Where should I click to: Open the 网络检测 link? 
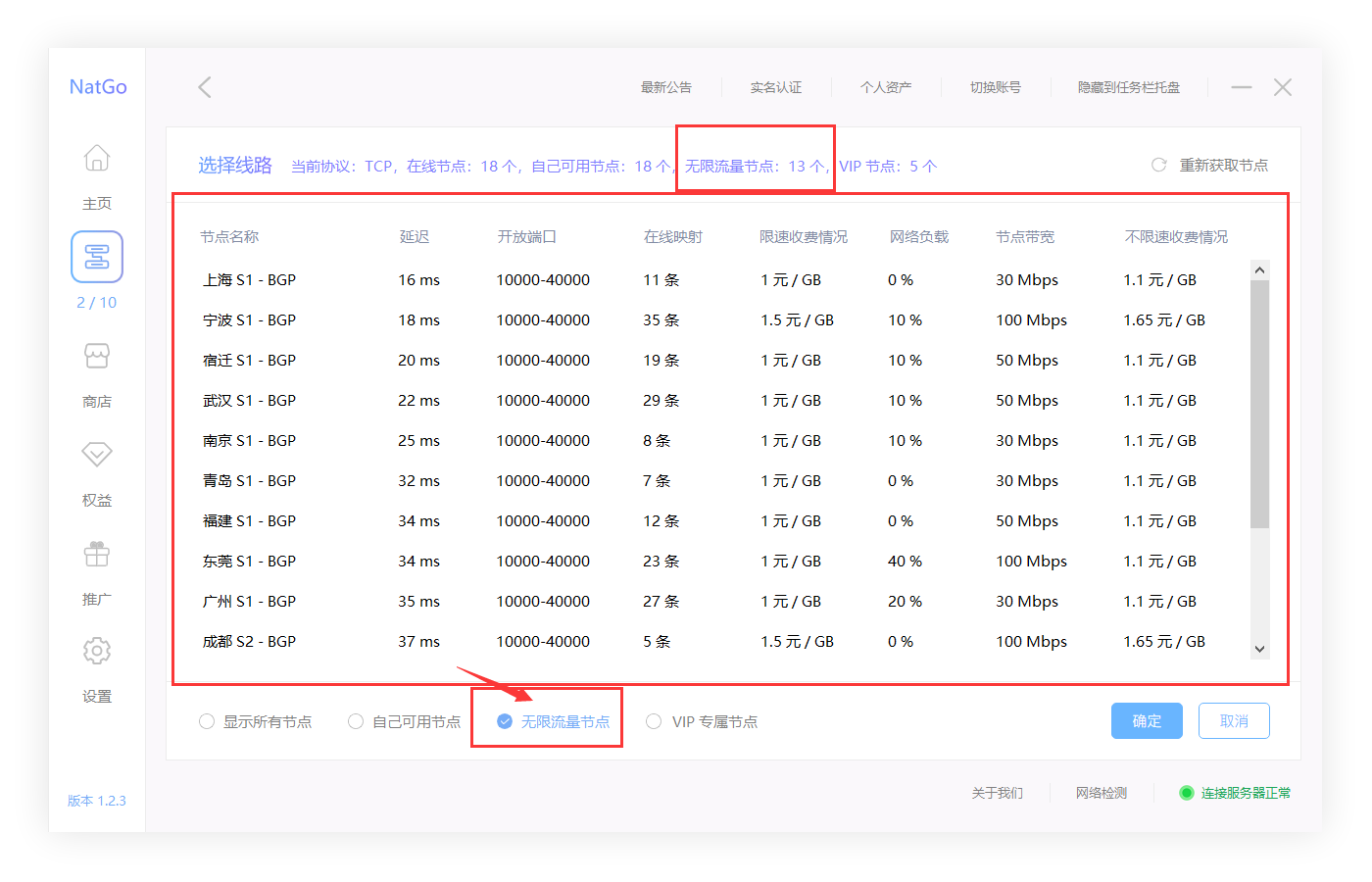point(1102,793)
